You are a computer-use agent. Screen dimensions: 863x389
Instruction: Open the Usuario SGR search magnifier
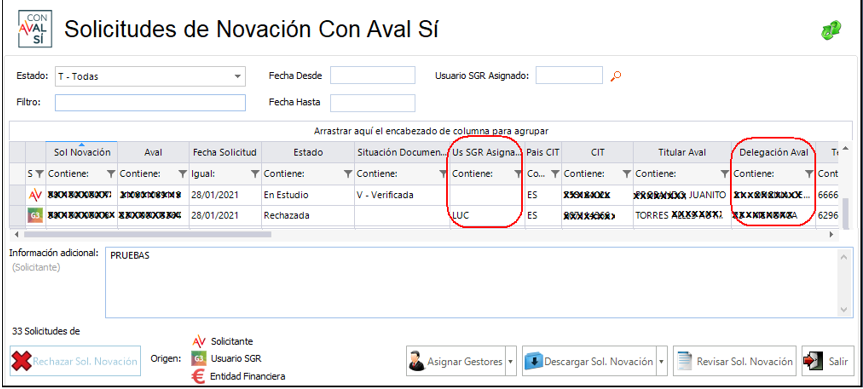616,76
